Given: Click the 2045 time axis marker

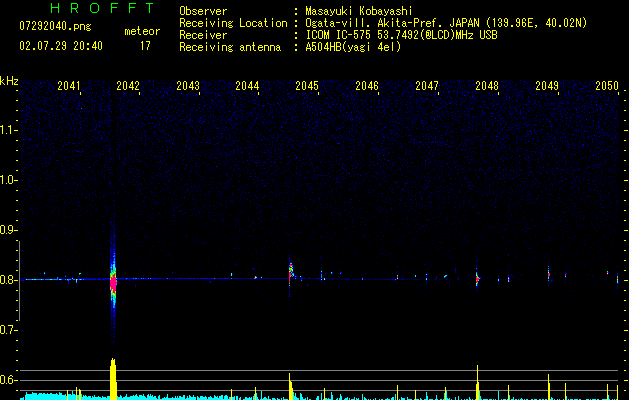Looking at the screenshot, I should coord(307,86).
